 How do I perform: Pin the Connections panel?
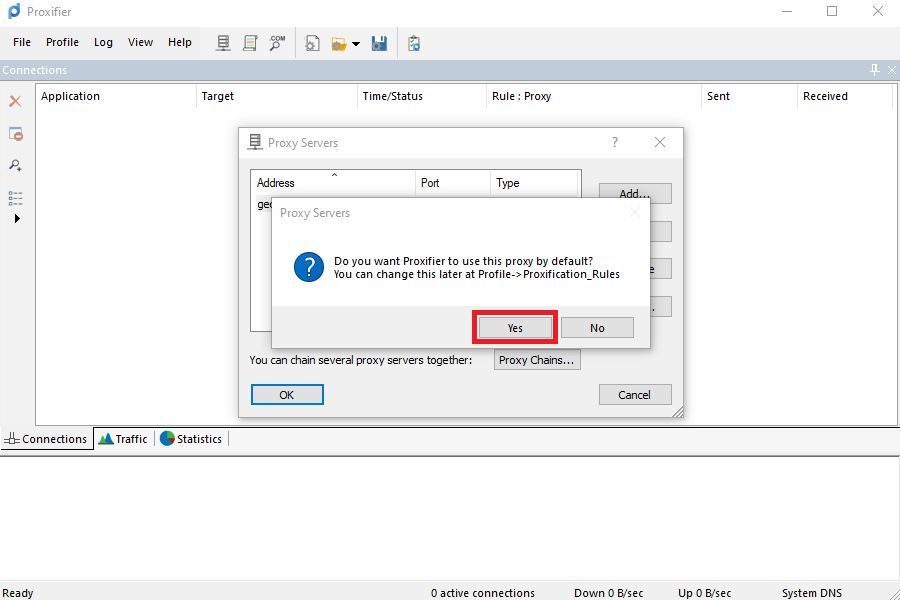(875, 70)
